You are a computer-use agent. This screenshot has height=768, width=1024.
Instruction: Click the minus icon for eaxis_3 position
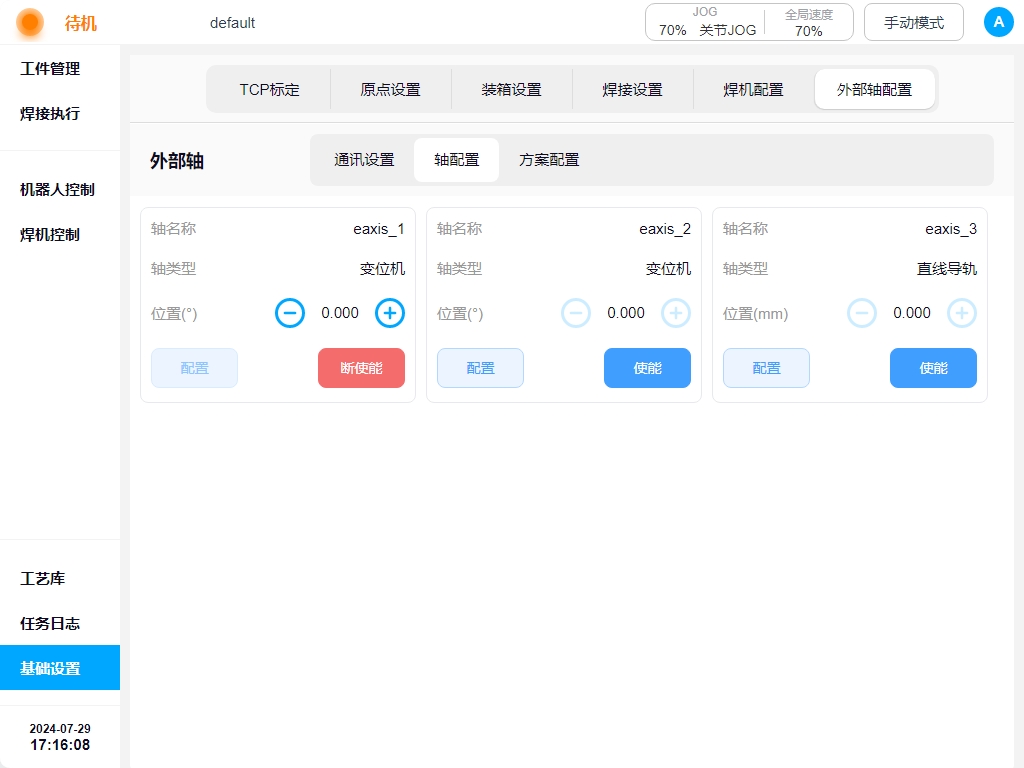click(862, 313)
